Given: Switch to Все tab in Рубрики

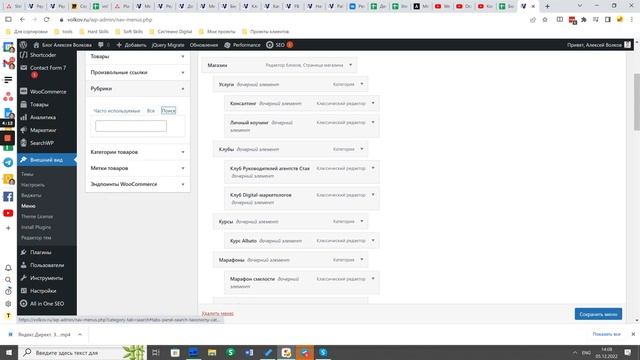Looking at the screenshot, I should coord(151,111).
